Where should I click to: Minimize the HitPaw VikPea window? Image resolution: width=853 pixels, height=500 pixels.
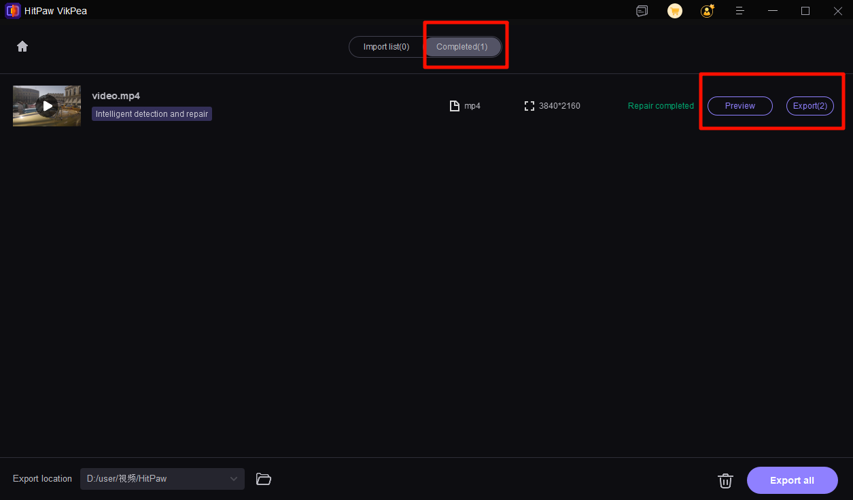click(772, 11)
